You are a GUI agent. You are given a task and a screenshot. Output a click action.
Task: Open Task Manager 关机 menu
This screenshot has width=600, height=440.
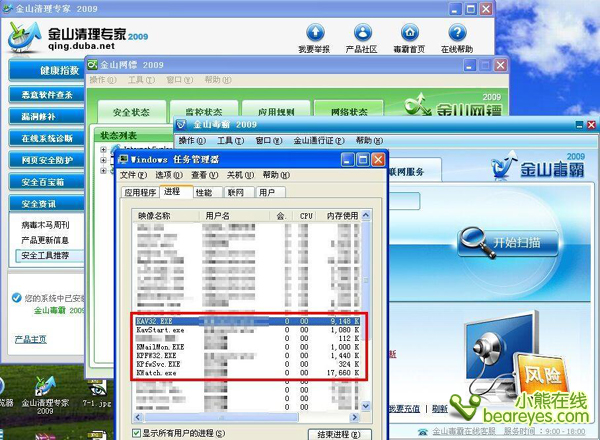pyautogui.click(x=240, y=175)
